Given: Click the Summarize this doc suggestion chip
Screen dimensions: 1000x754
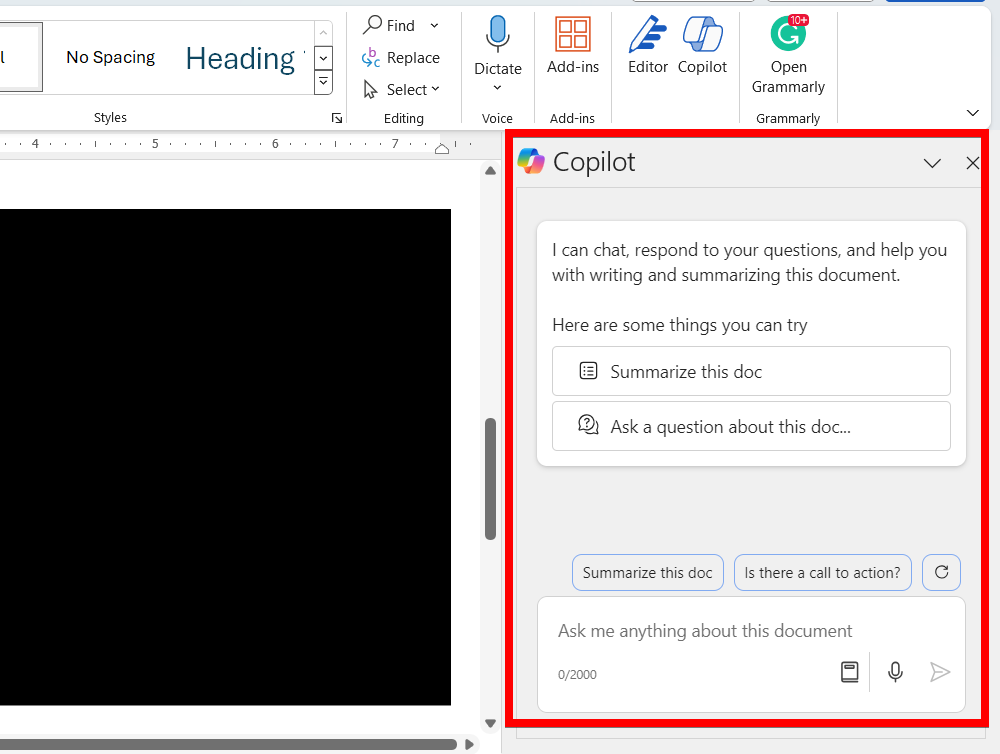Looking at the screenshot, I should point(647,573).
